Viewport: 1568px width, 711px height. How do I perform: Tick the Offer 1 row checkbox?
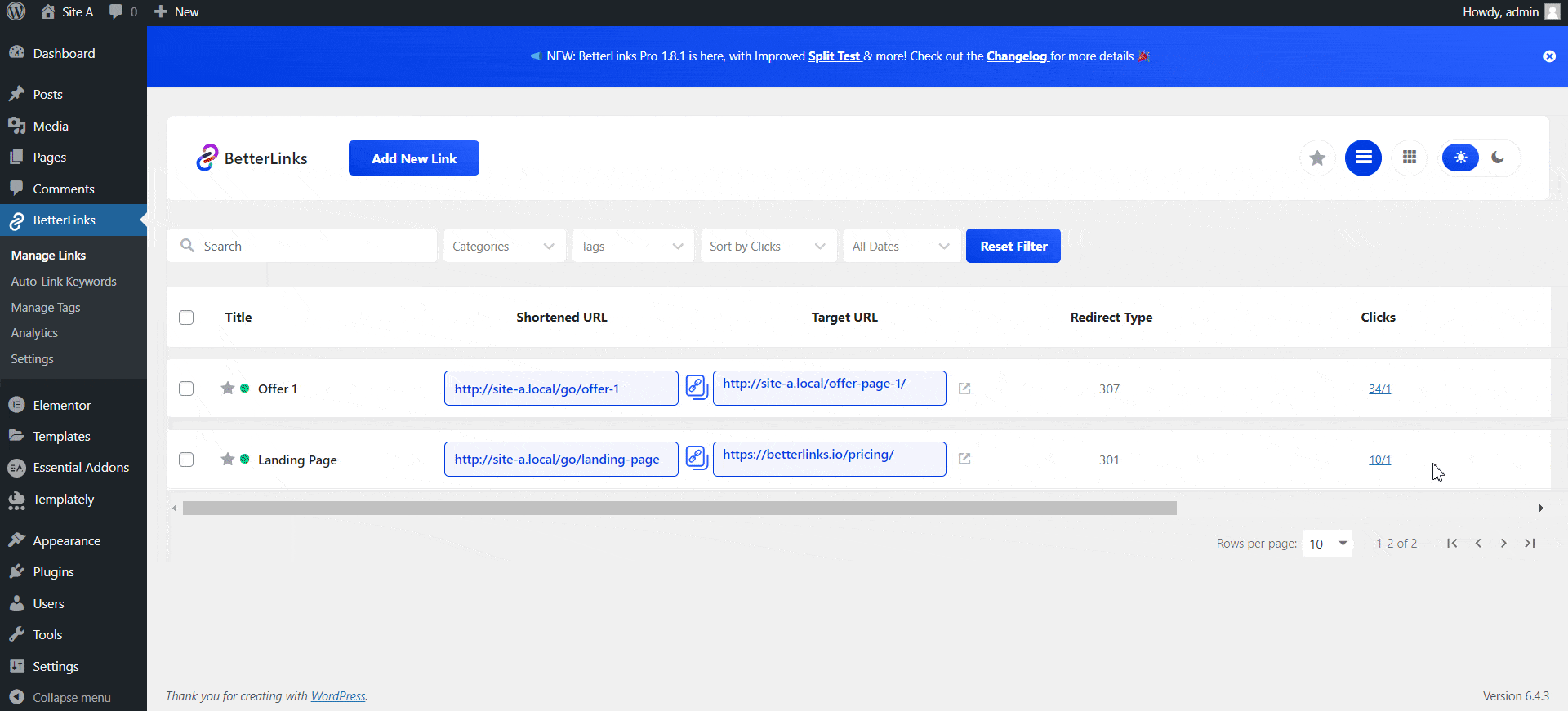186,389
